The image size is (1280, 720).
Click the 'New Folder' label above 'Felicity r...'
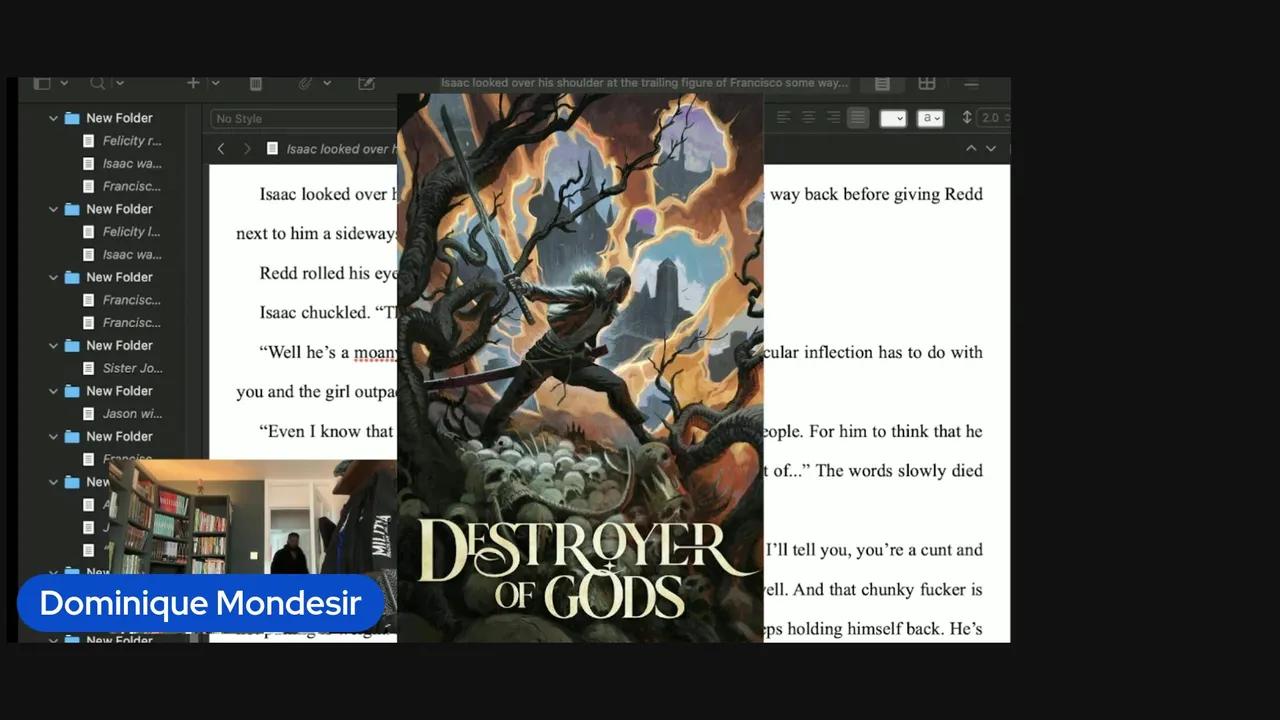[x=119, y=118]
